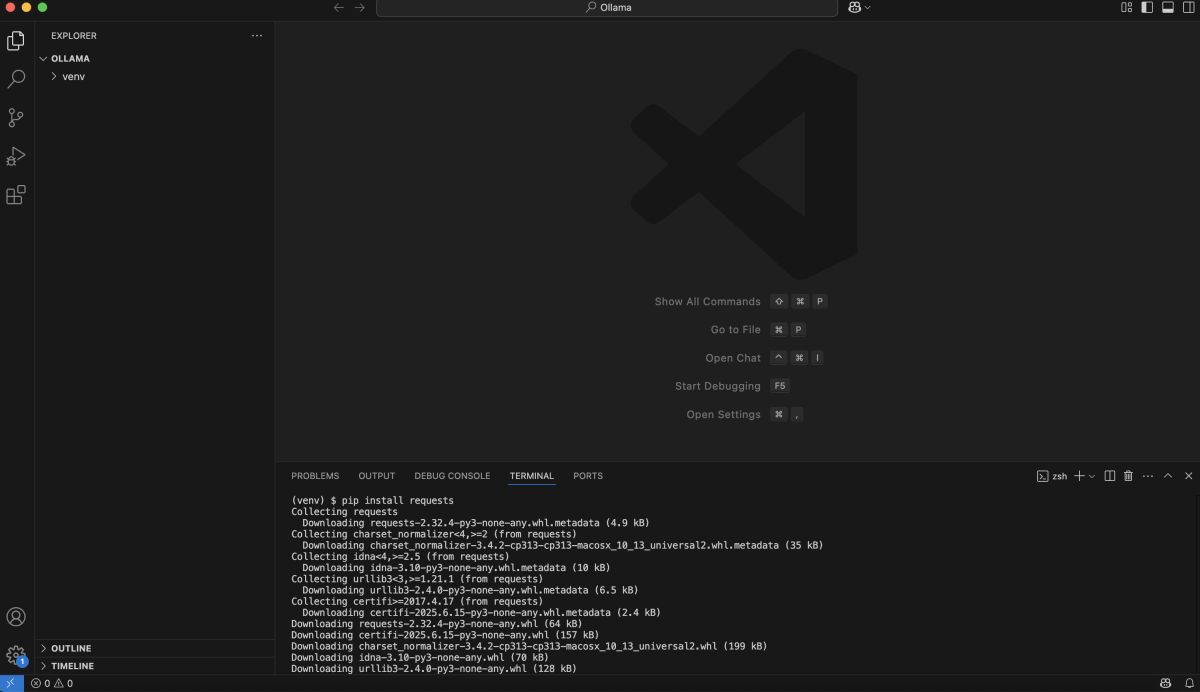Show errors and warnings in status bar
This screenshot has height=692, width=1200.
pos(51,684)
